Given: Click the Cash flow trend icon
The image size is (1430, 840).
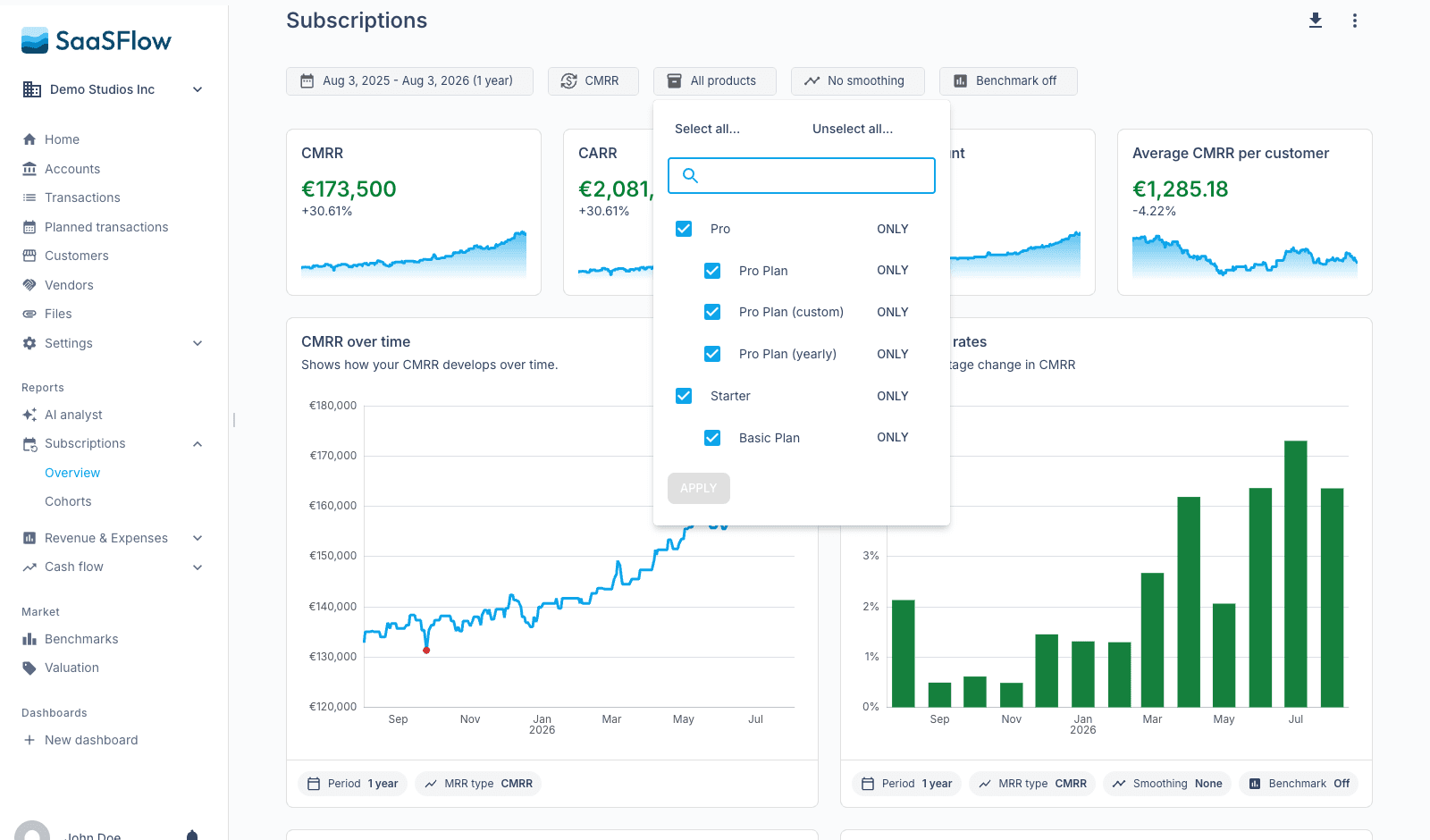Looking at the screenshot, I should 29,567.
